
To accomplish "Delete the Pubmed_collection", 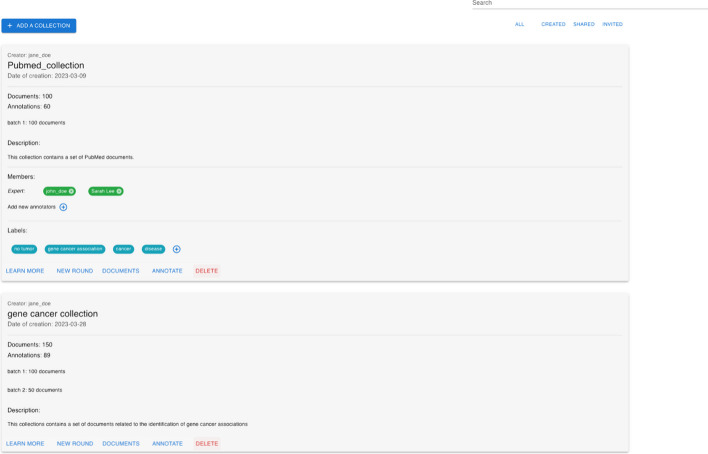I will [x=206, y=270].
